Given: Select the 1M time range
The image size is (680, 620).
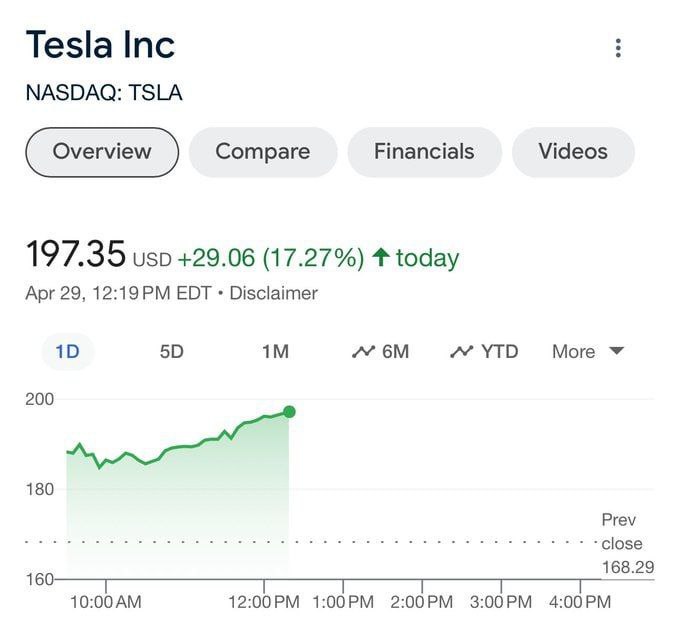Looking at the screenshot, I should click(x=275, y=352).
